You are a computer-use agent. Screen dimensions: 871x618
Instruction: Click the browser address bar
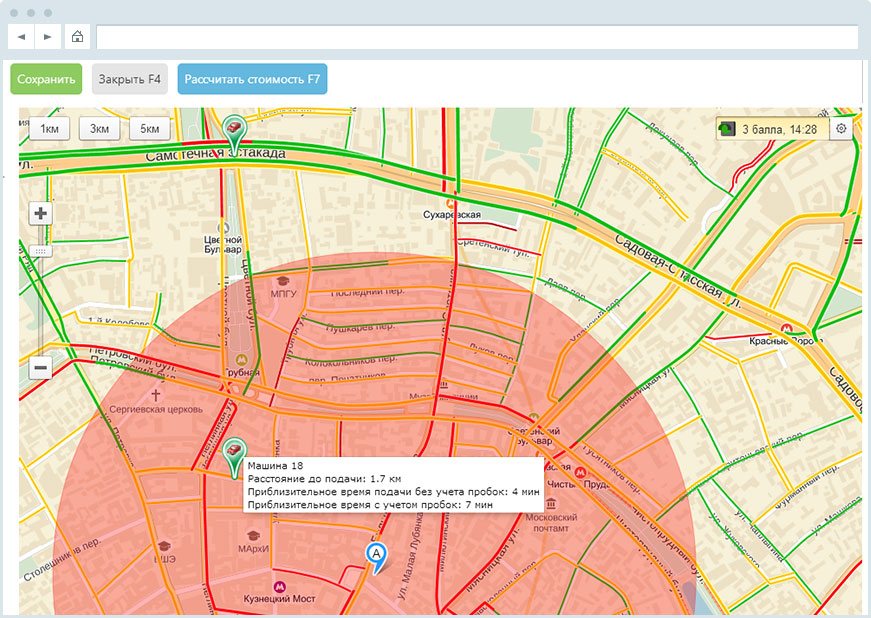pos(477,37)
